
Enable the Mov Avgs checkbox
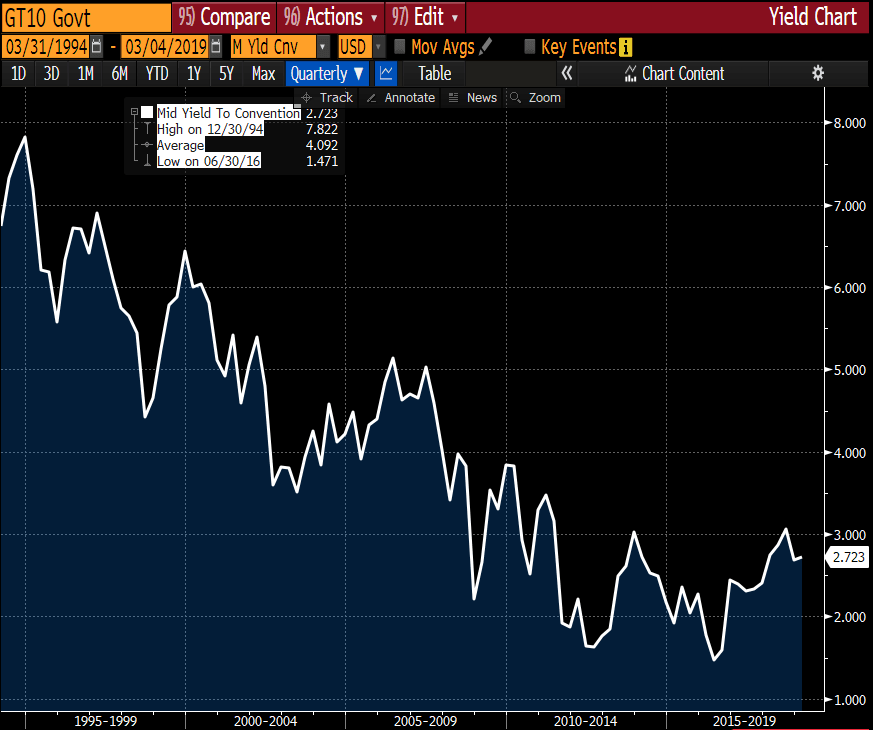pos(399,47)
